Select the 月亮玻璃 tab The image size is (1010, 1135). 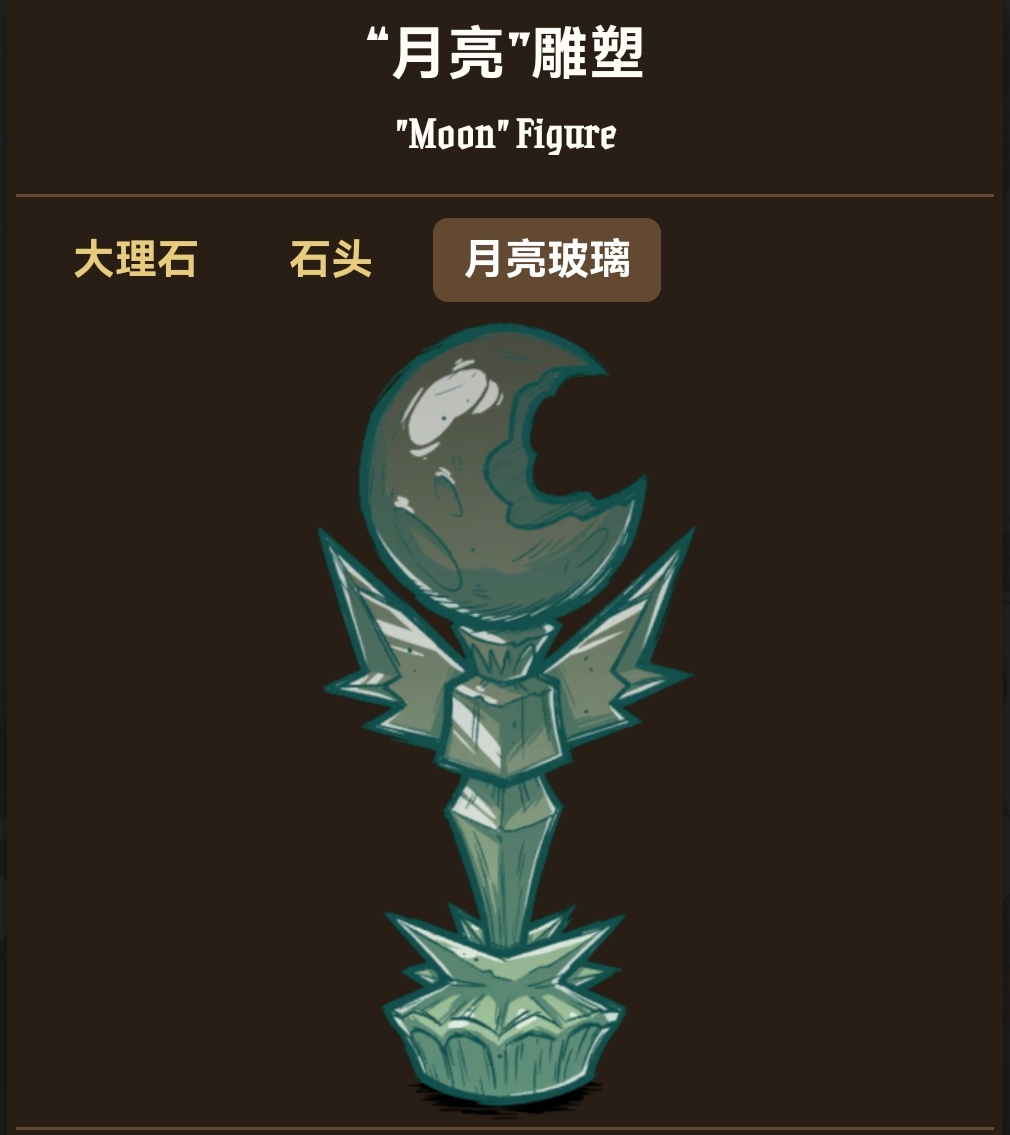click(547, 260)
